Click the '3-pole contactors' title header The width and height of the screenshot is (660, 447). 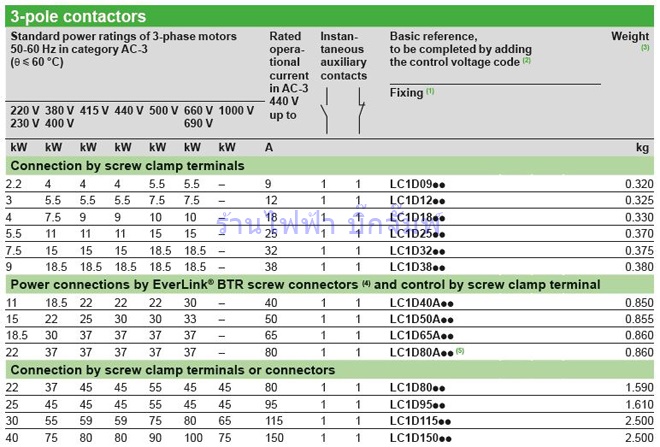pyautogui.click(x=78, y=16)
